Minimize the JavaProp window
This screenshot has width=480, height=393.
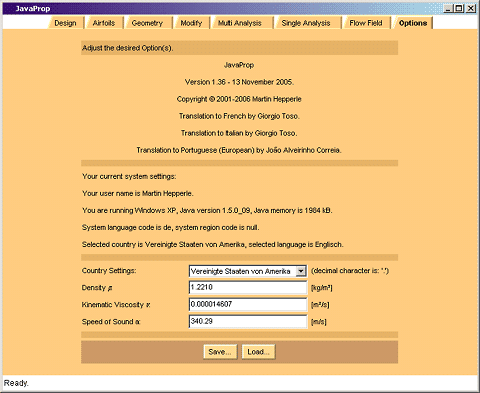pos(448,9)
